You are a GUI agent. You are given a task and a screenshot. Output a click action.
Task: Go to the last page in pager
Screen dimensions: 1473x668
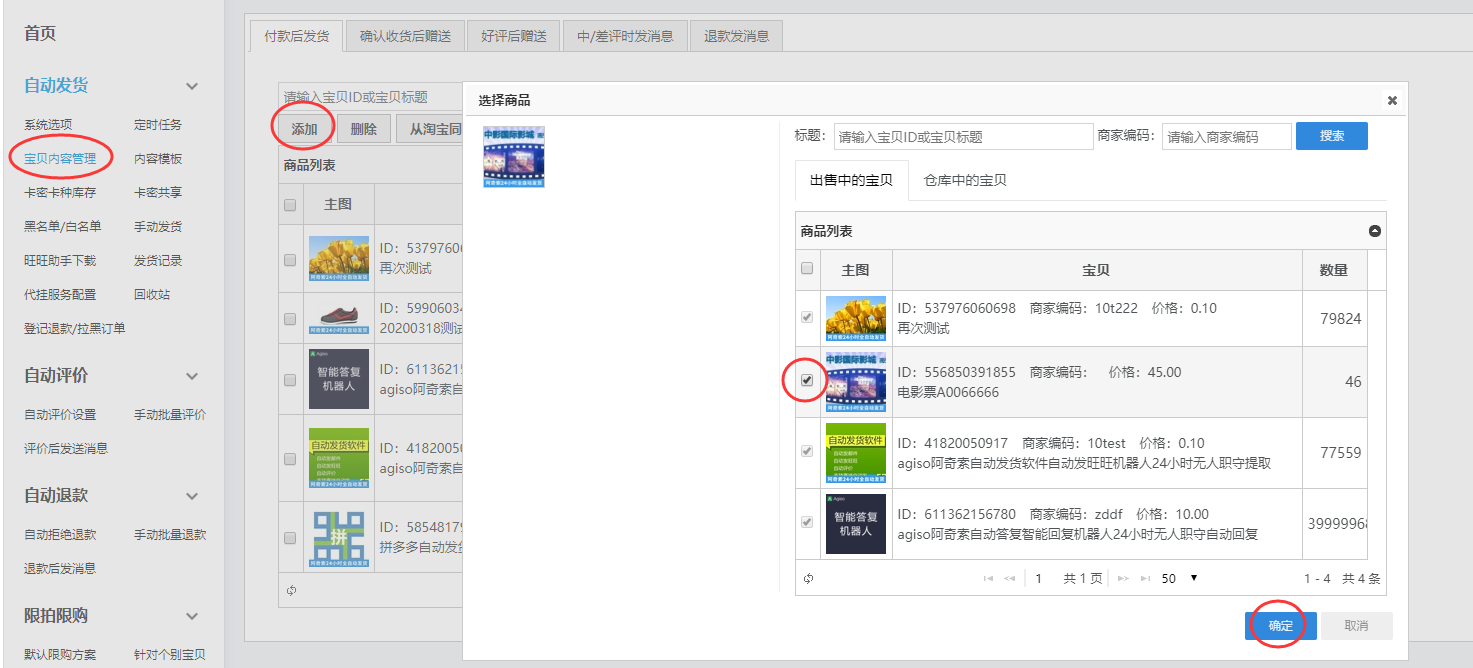tap(1144, 578)
